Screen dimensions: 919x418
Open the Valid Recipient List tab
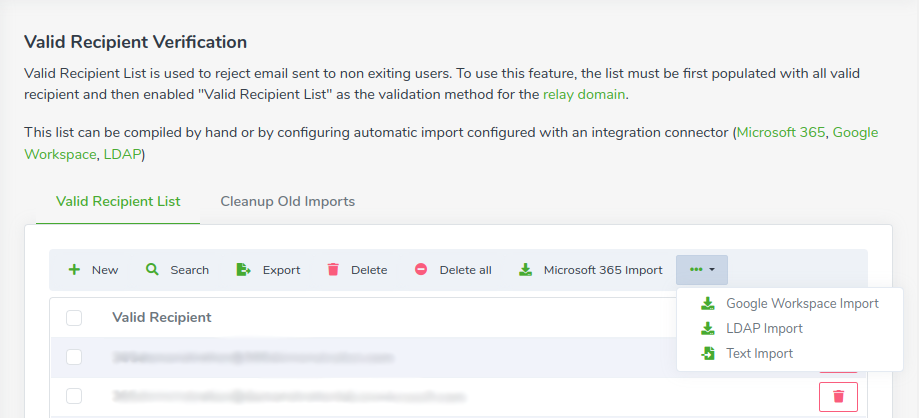click(x=118, y=202)
